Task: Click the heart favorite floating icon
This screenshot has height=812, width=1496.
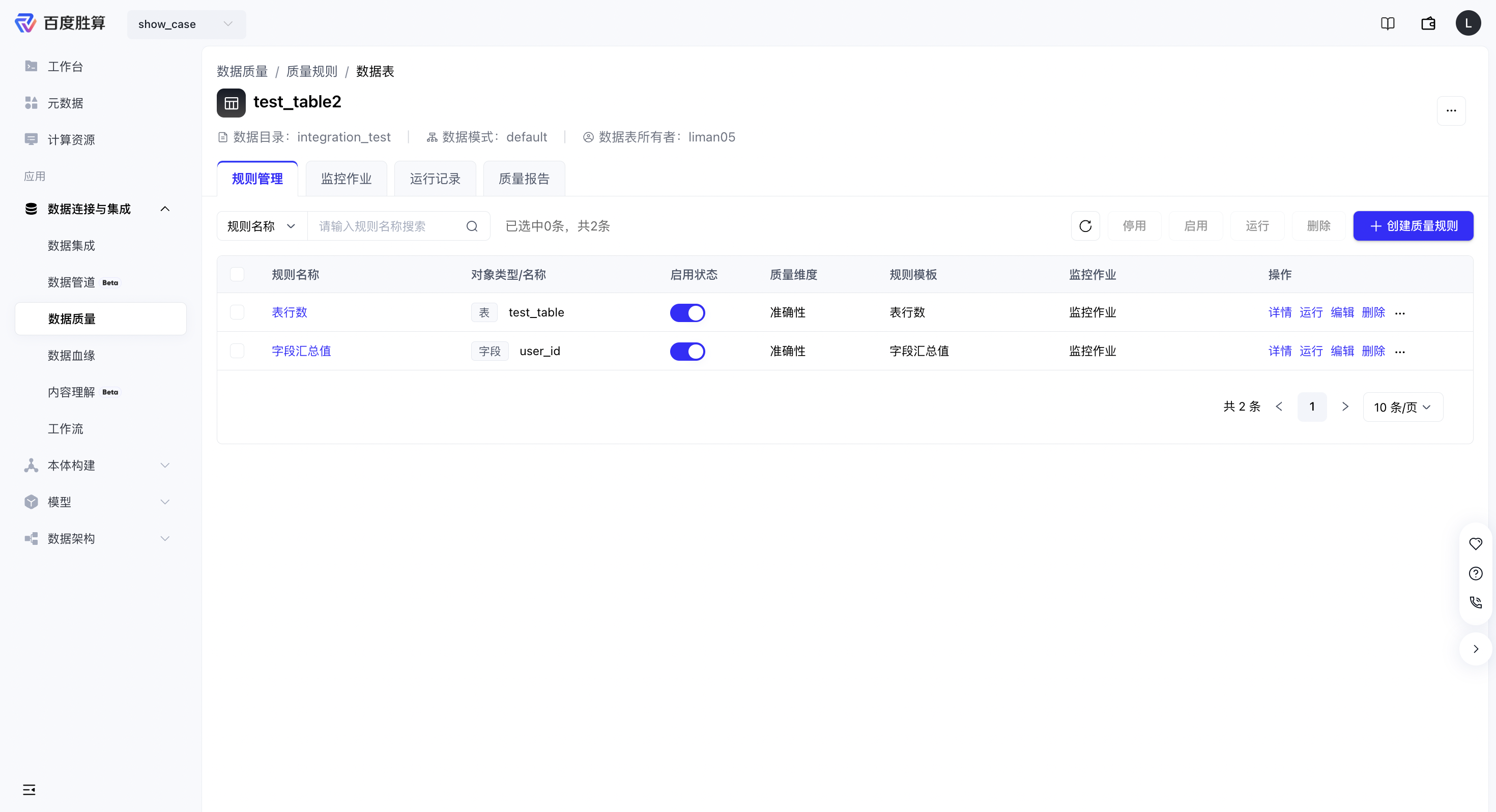Action: pos(1475,544)
